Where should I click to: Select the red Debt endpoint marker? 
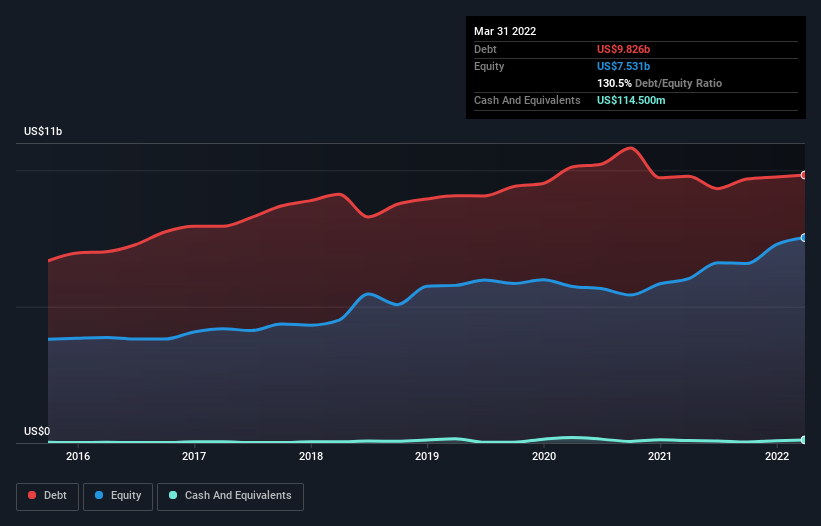pos(804,175)
